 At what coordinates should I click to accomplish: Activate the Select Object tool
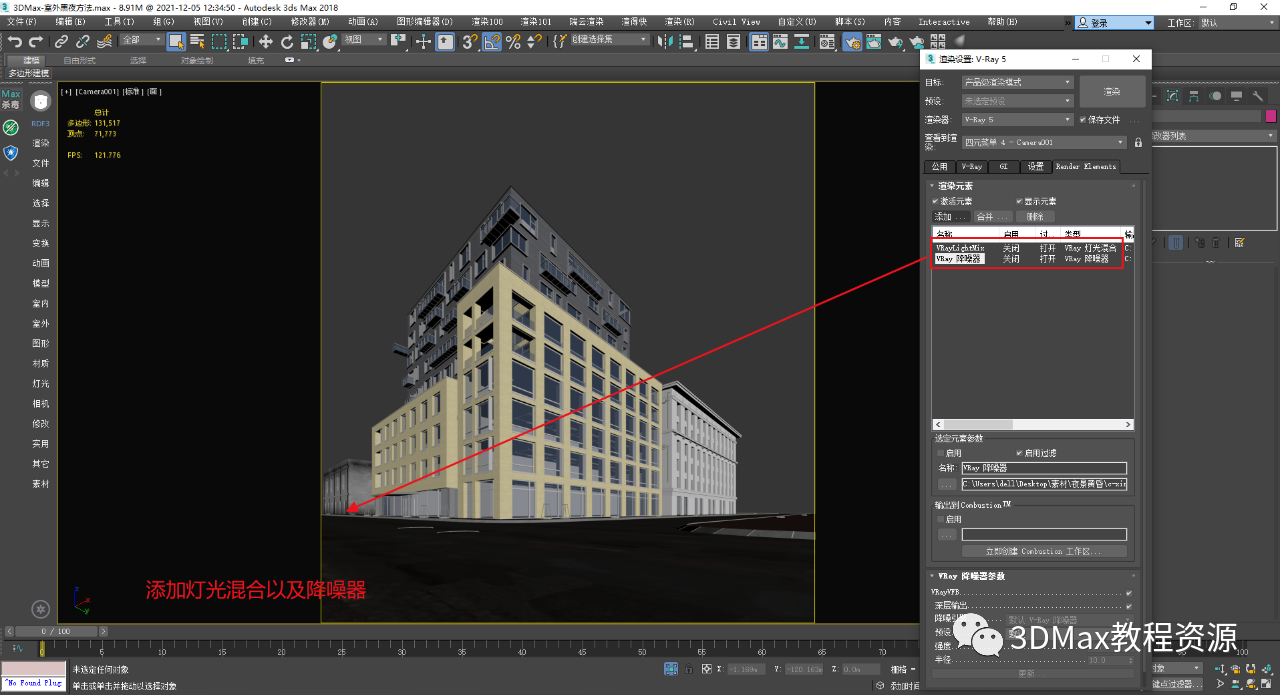point(176,41)
